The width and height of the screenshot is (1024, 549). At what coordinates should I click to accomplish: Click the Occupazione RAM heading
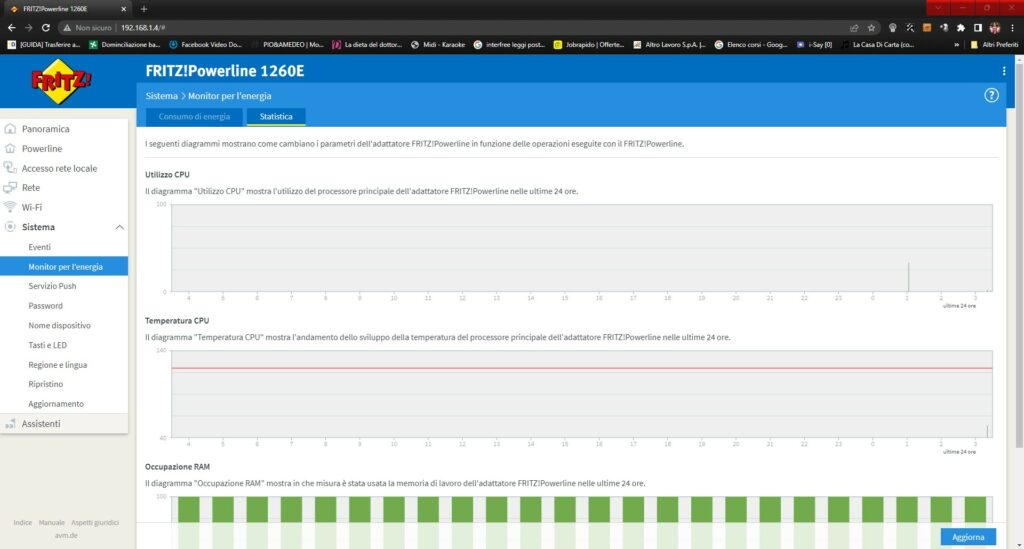(177, 467)
